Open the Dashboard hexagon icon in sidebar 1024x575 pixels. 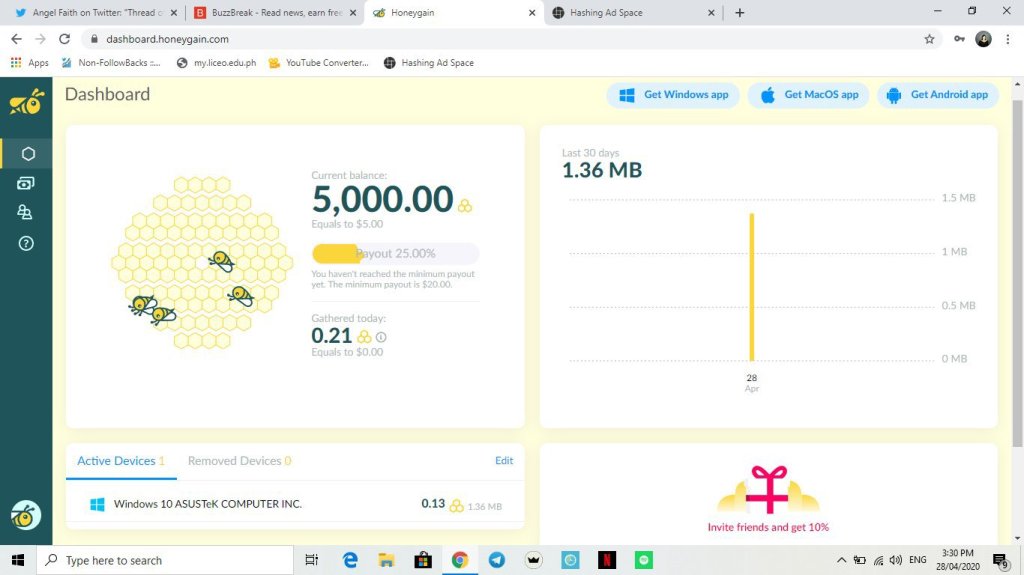[27, 154]
